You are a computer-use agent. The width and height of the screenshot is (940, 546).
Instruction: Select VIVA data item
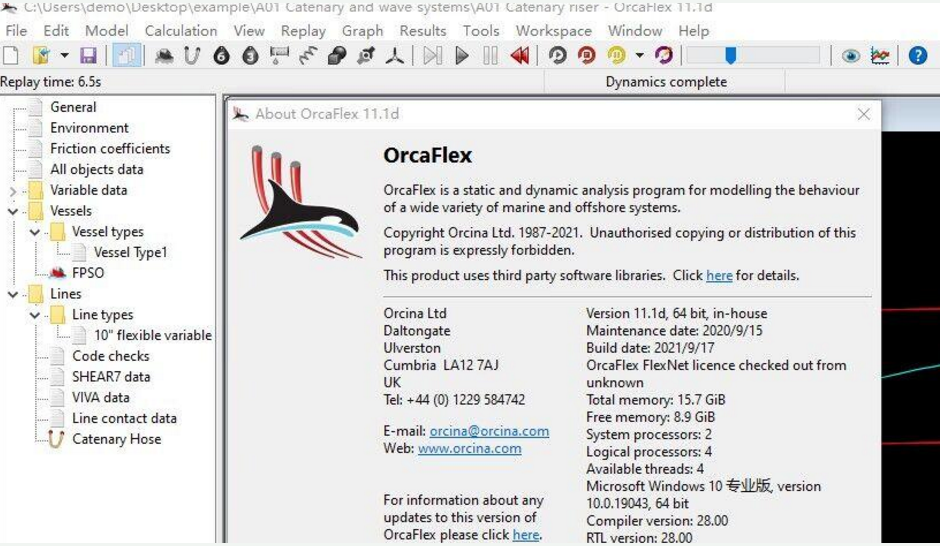[101, 397]
